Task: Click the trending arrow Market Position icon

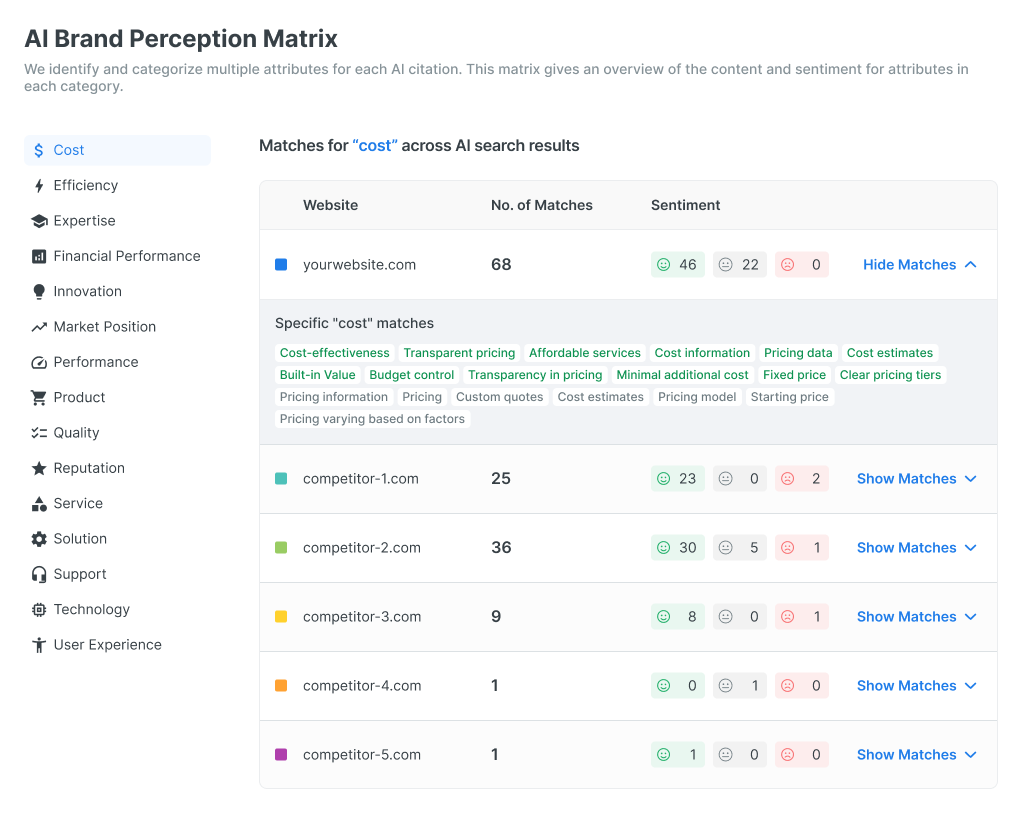Action: tap(39, 327)
